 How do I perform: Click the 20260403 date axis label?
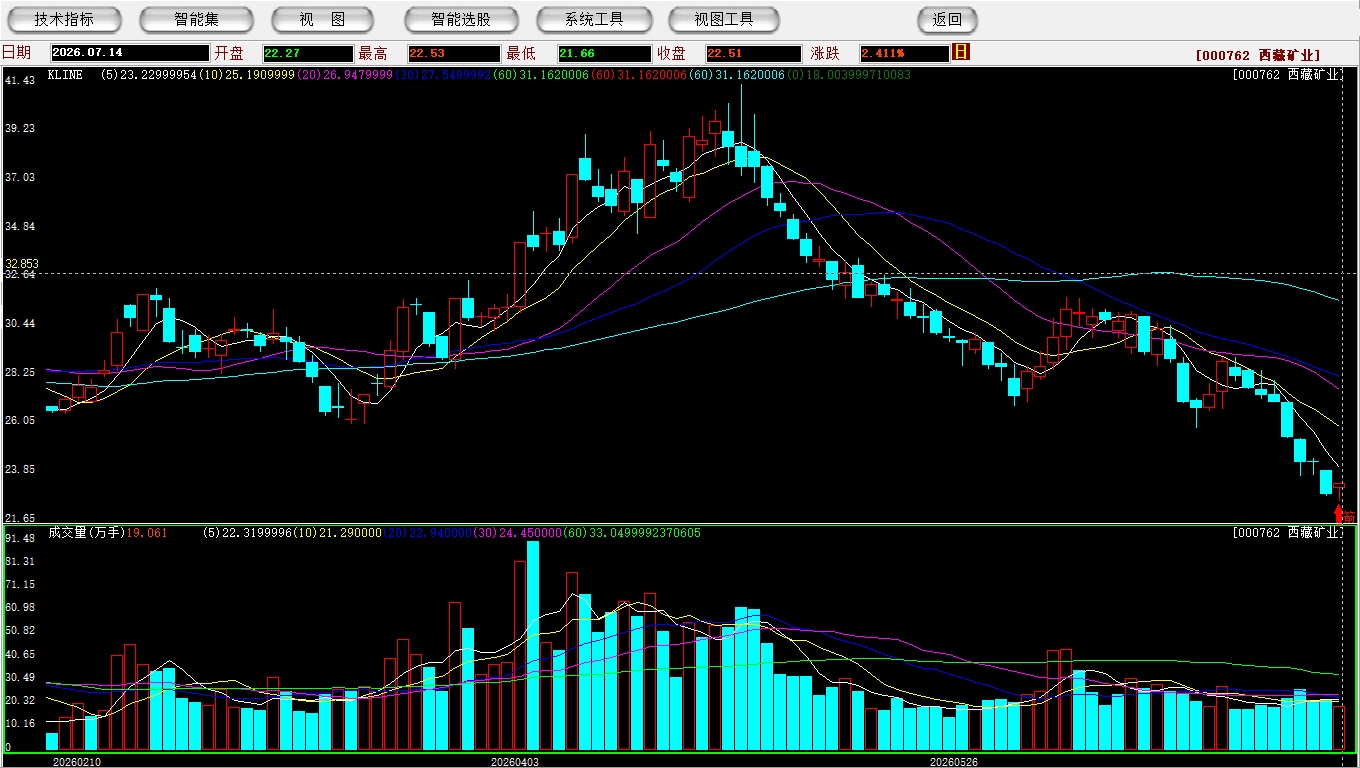pyautogui.click(x=514, y=761)
